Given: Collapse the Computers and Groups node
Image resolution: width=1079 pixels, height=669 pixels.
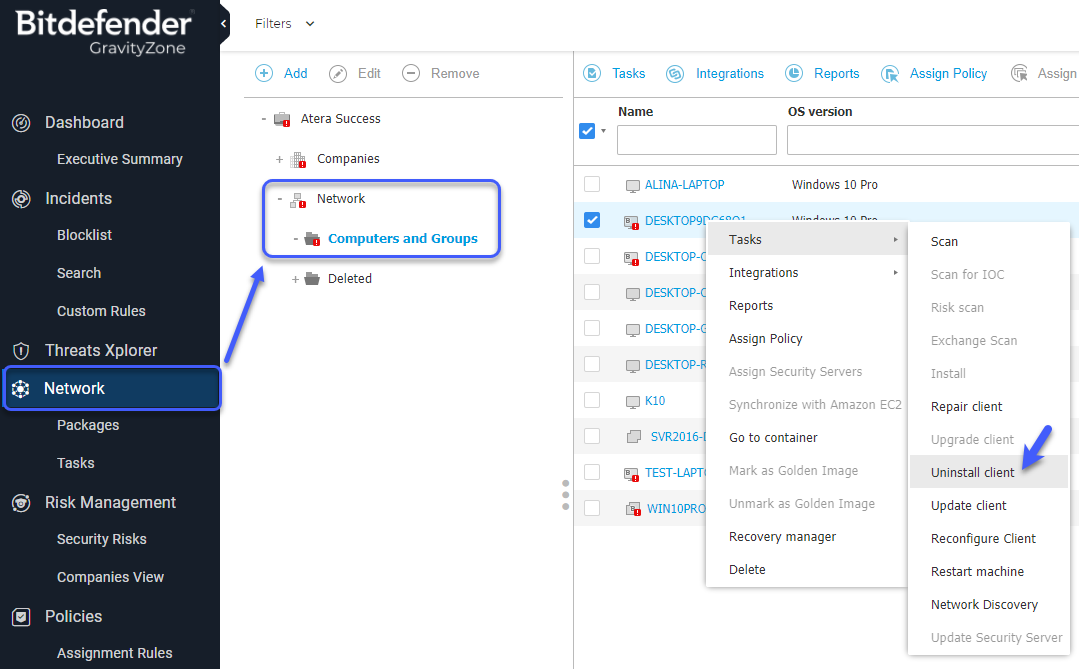Looking at the screenshot, I should pyautogui.click(x=295, y=239).
